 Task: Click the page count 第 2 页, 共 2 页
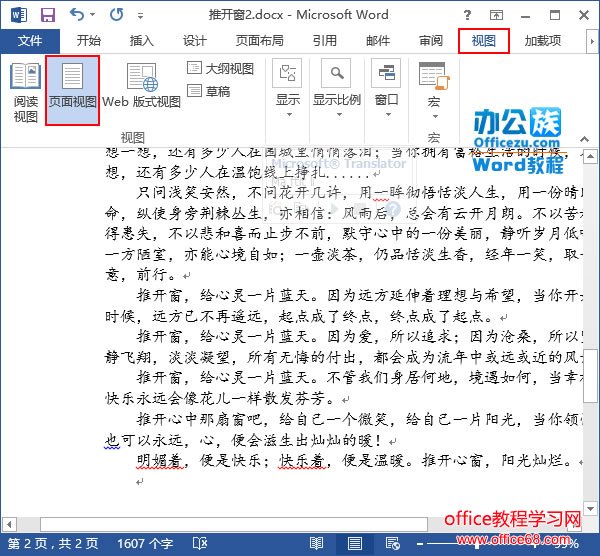(53, 543)
